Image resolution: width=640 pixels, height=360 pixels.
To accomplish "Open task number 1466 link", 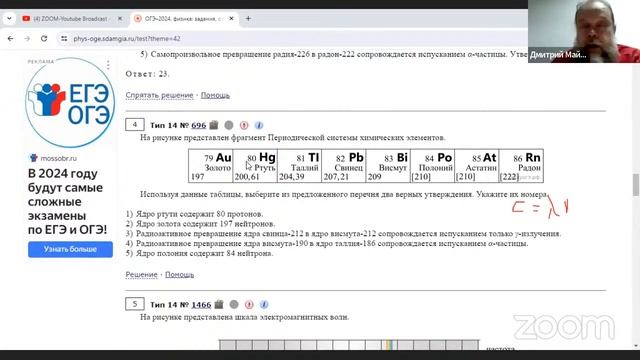I will point(201,305).
